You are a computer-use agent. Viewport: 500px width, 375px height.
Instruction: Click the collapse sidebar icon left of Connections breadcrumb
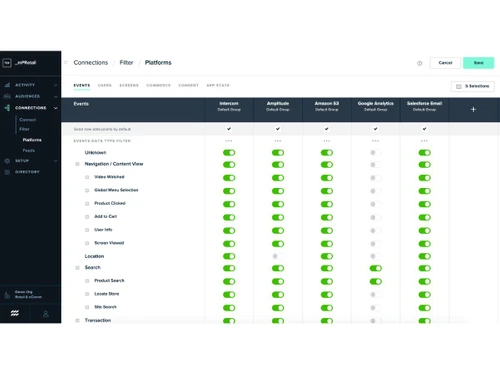tap(66, 62)
